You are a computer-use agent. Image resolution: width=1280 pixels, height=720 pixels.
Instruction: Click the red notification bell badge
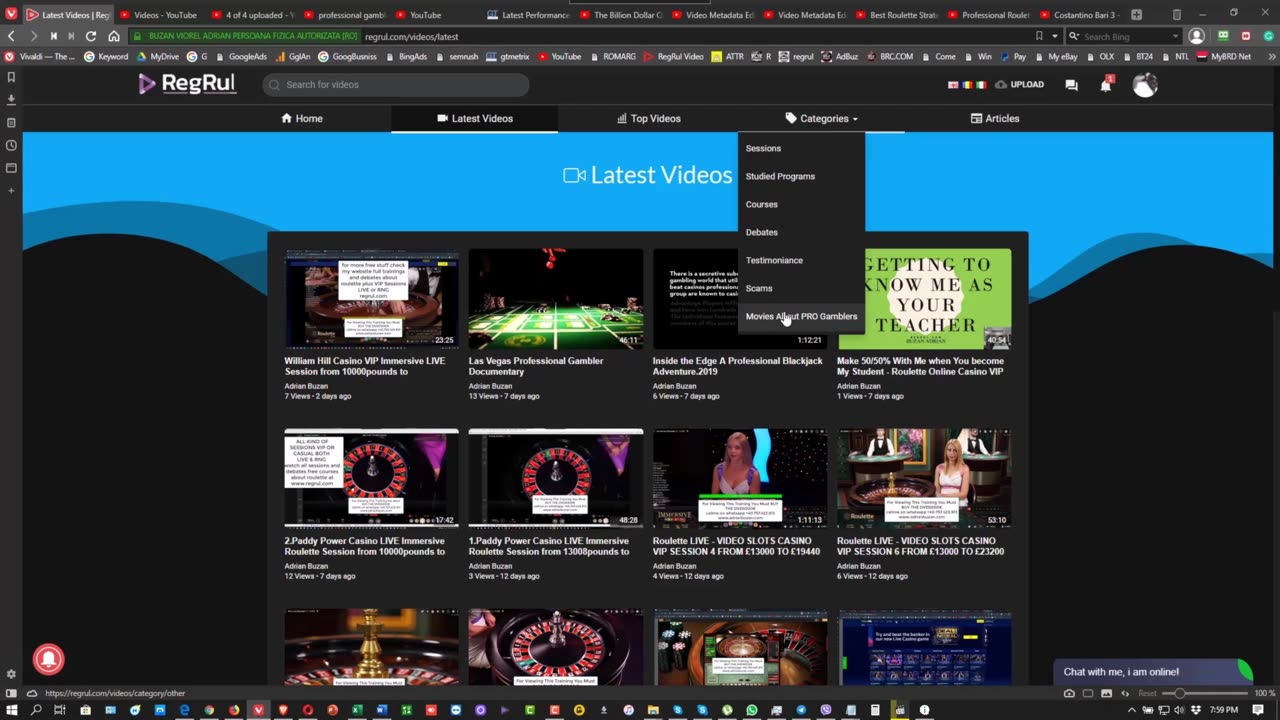48,659
